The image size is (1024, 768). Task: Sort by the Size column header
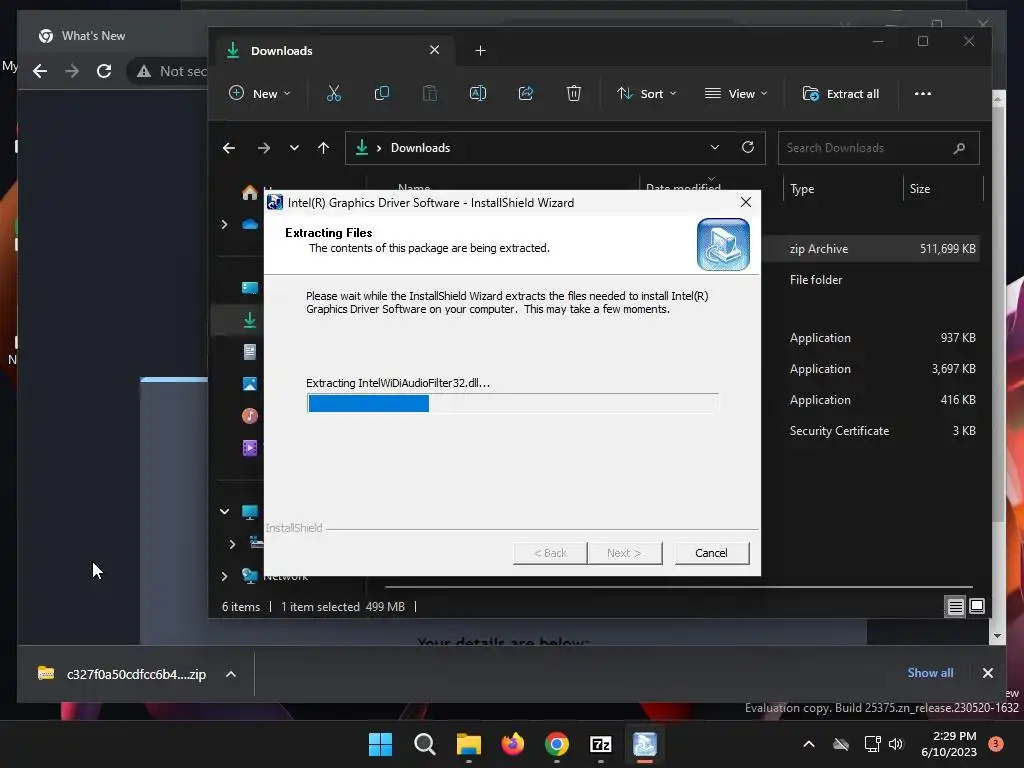tap(943, 189)
